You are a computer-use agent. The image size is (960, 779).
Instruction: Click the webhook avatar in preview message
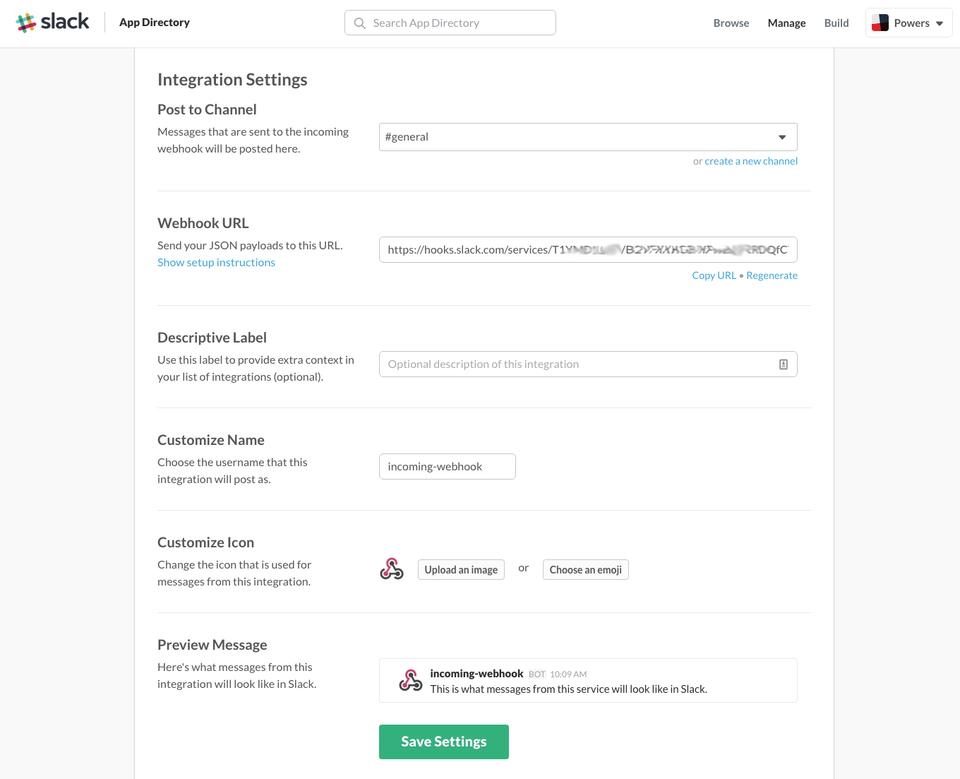[x=410, y=680]
